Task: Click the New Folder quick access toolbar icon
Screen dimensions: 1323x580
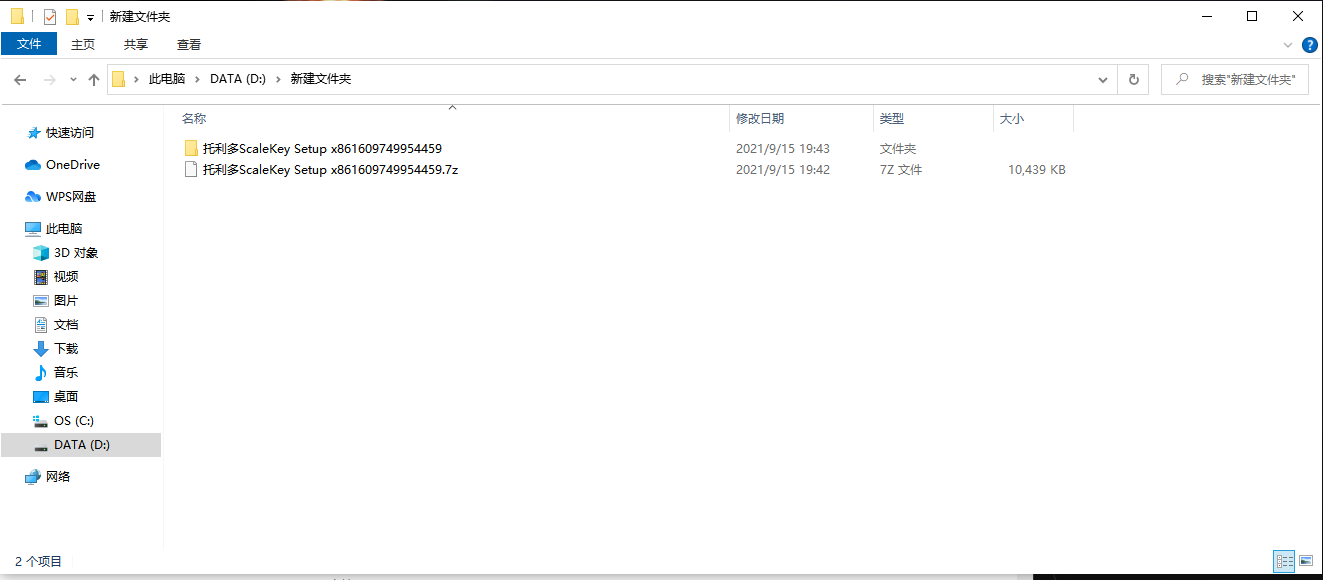Action: pos(72,17)
